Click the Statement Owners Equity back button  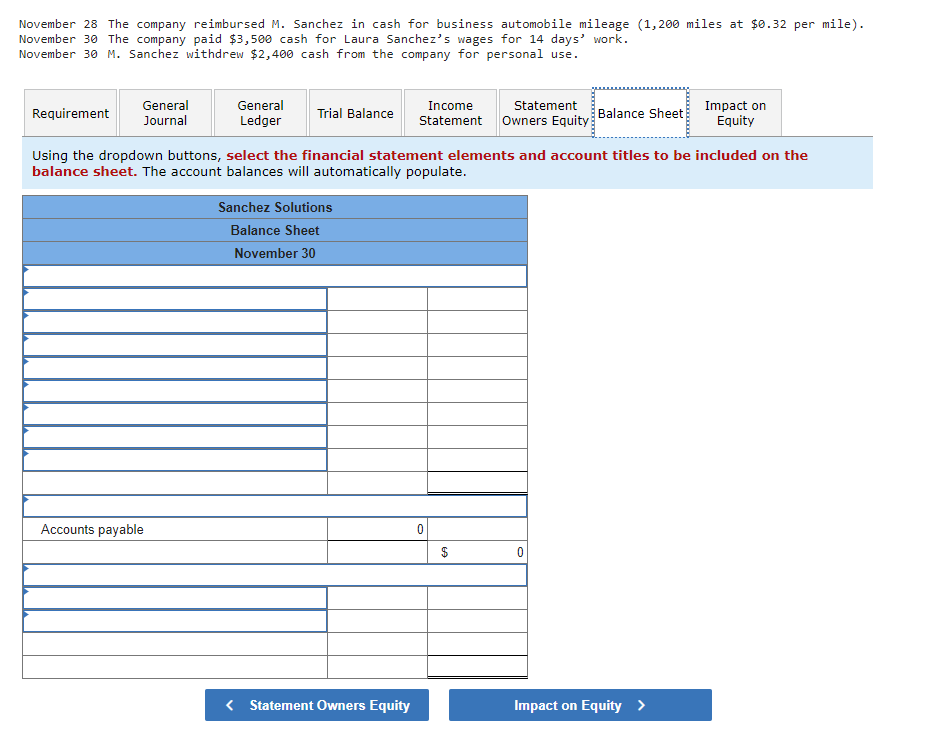click(x=317, y=705)
